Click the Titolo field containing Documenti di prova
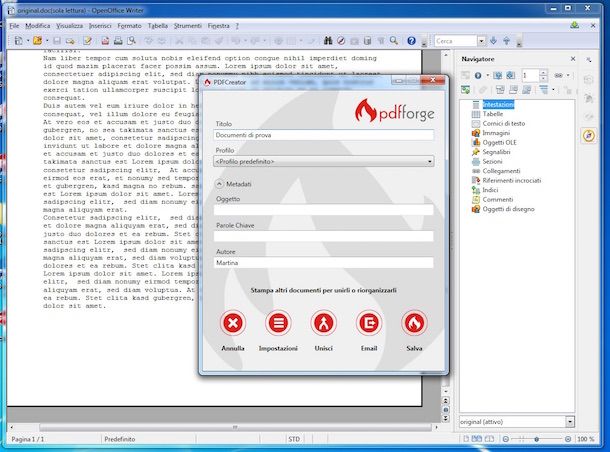This screenshot has width=610, height=452. pos(324,135)
